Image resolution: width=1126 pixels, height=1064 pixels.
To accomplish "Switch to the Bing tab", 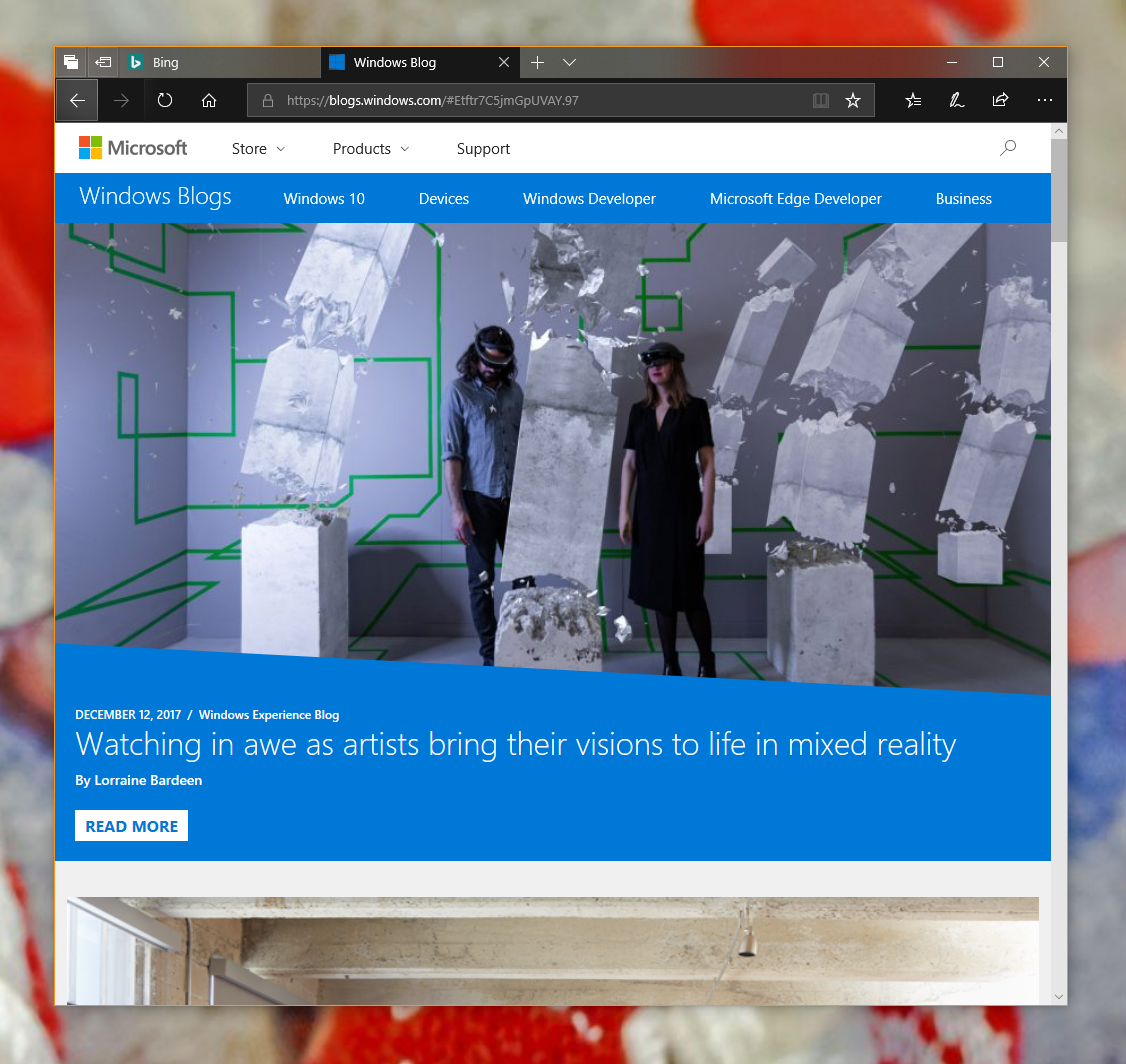I will 200,62.
